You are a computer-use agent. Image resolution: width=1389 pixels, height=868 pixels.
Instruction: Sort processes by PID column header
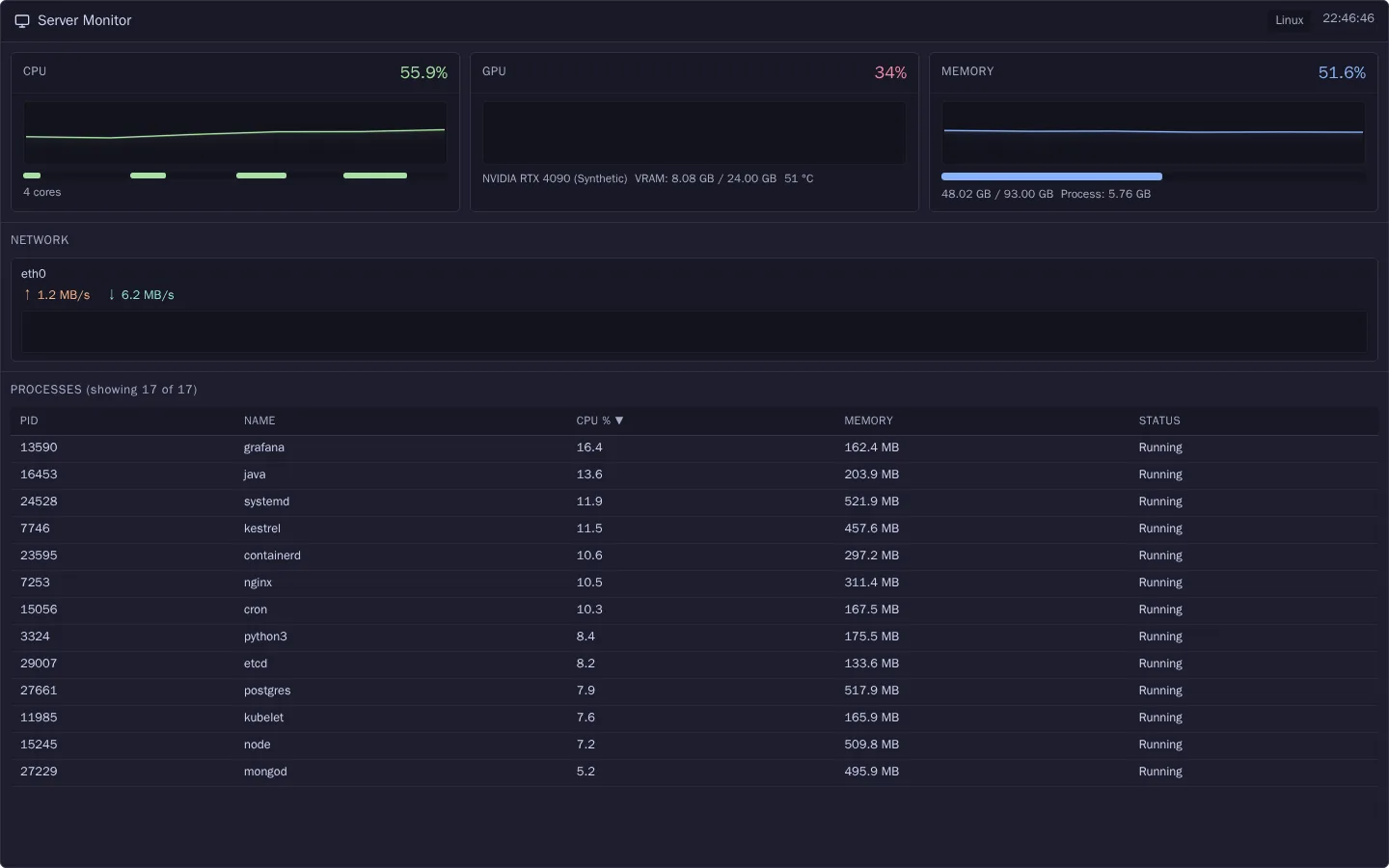coord(29,420)
